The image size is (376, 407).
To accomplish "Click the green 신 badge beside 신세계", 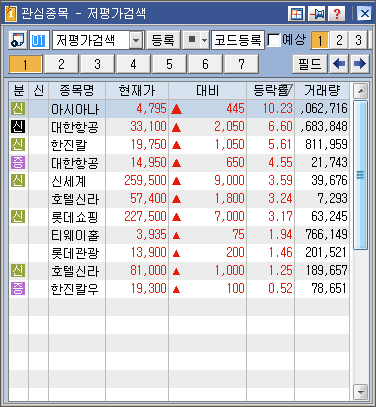I will [18, 180].
